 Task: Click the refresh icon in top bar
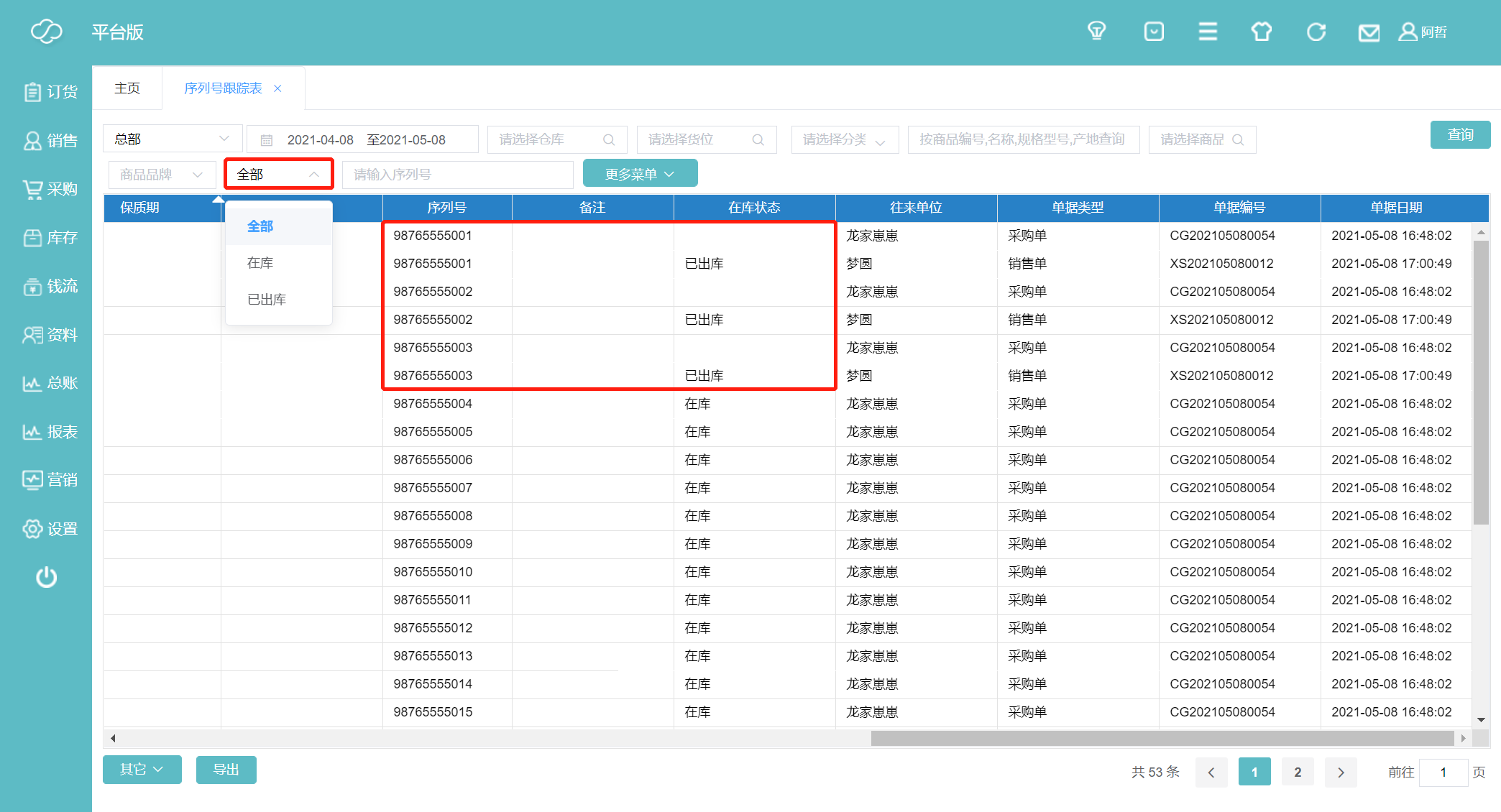pyautogui.click(x=1316, y=32)
